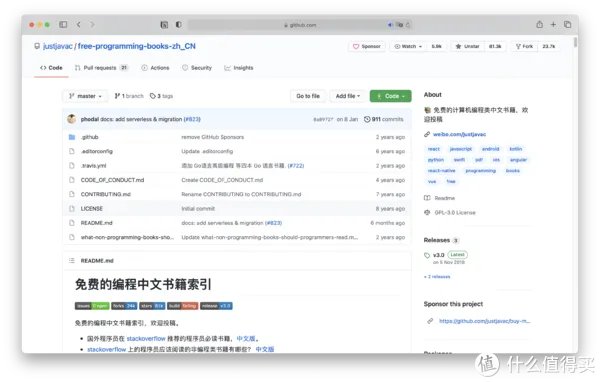600x382 pixels.
Task: Select the python topic tag
Action: (x=436, y=160)
